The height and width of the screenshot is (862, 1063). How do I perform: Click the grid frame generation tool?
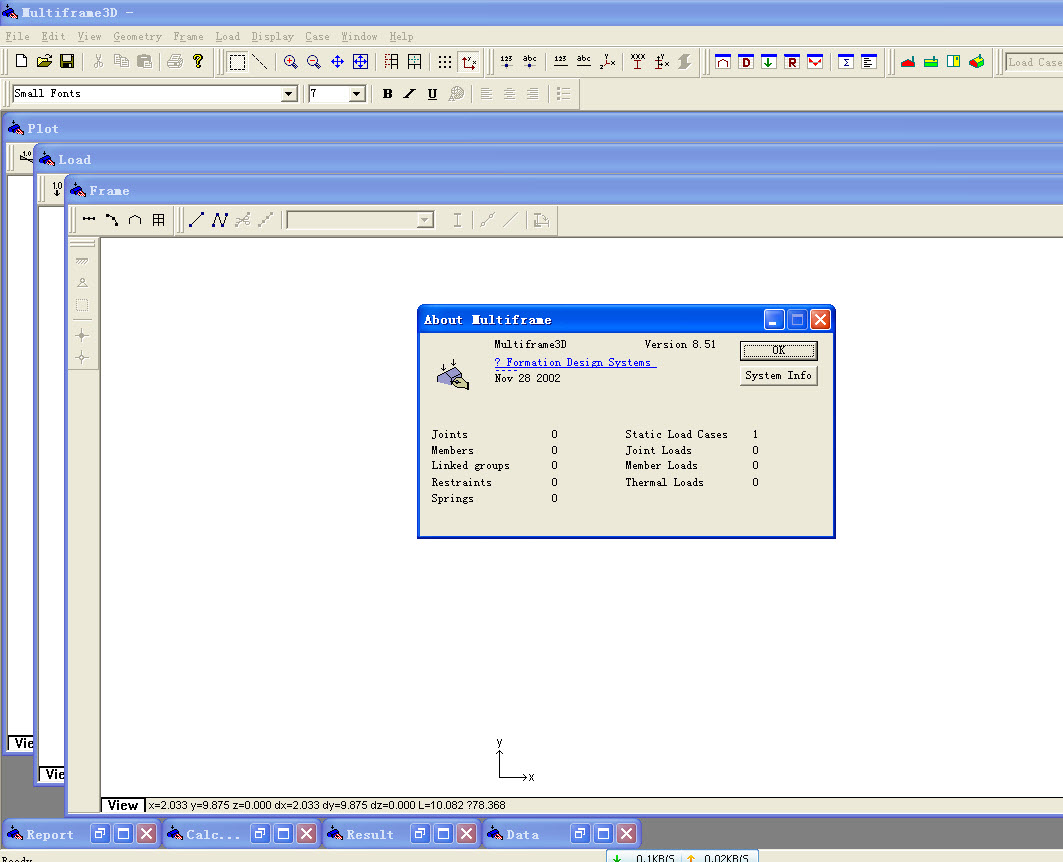158,220
